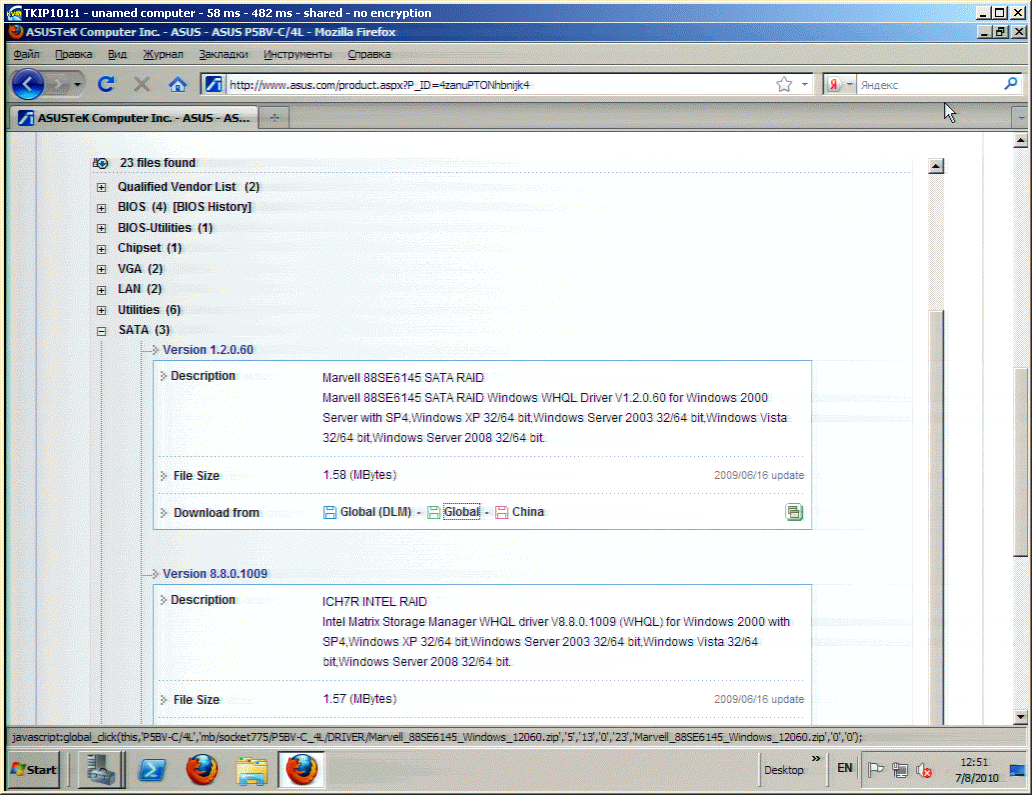Click the network tray icon

900,769
